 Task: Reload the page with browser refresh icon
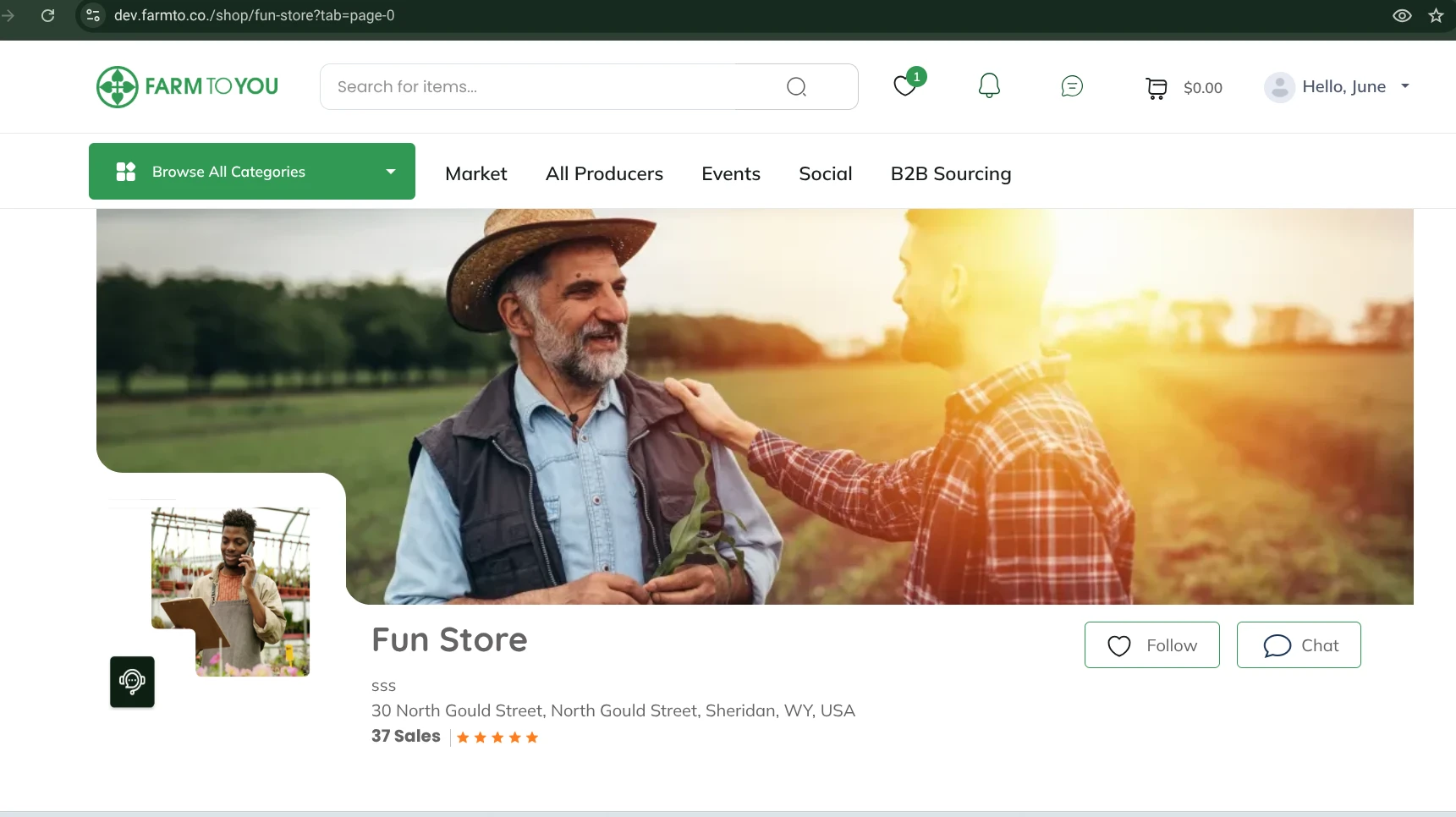click(48, 15)
